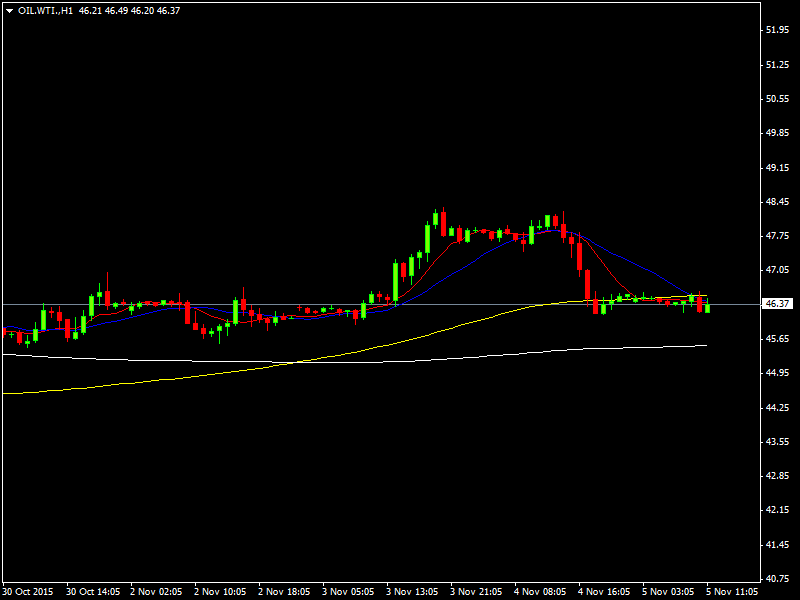Select the 42.85 price scale label
The width and height of the screenshot is (800, 600).
[777, 476]
